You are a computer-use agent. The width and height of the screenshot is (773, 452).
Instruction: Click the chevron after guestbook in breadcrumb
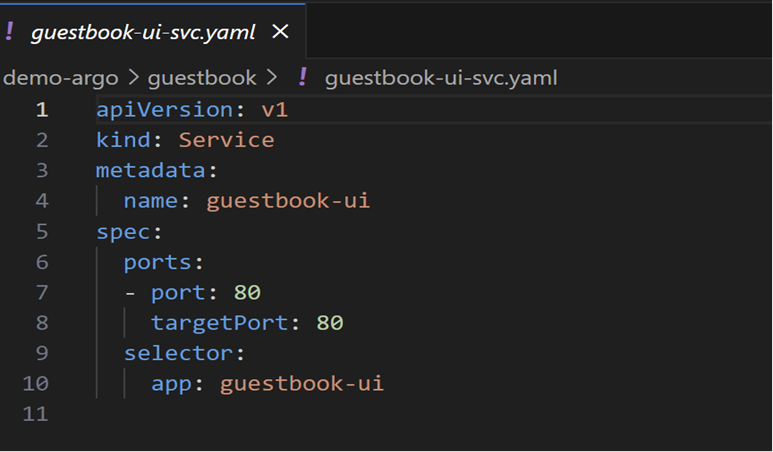click(271, 77)
